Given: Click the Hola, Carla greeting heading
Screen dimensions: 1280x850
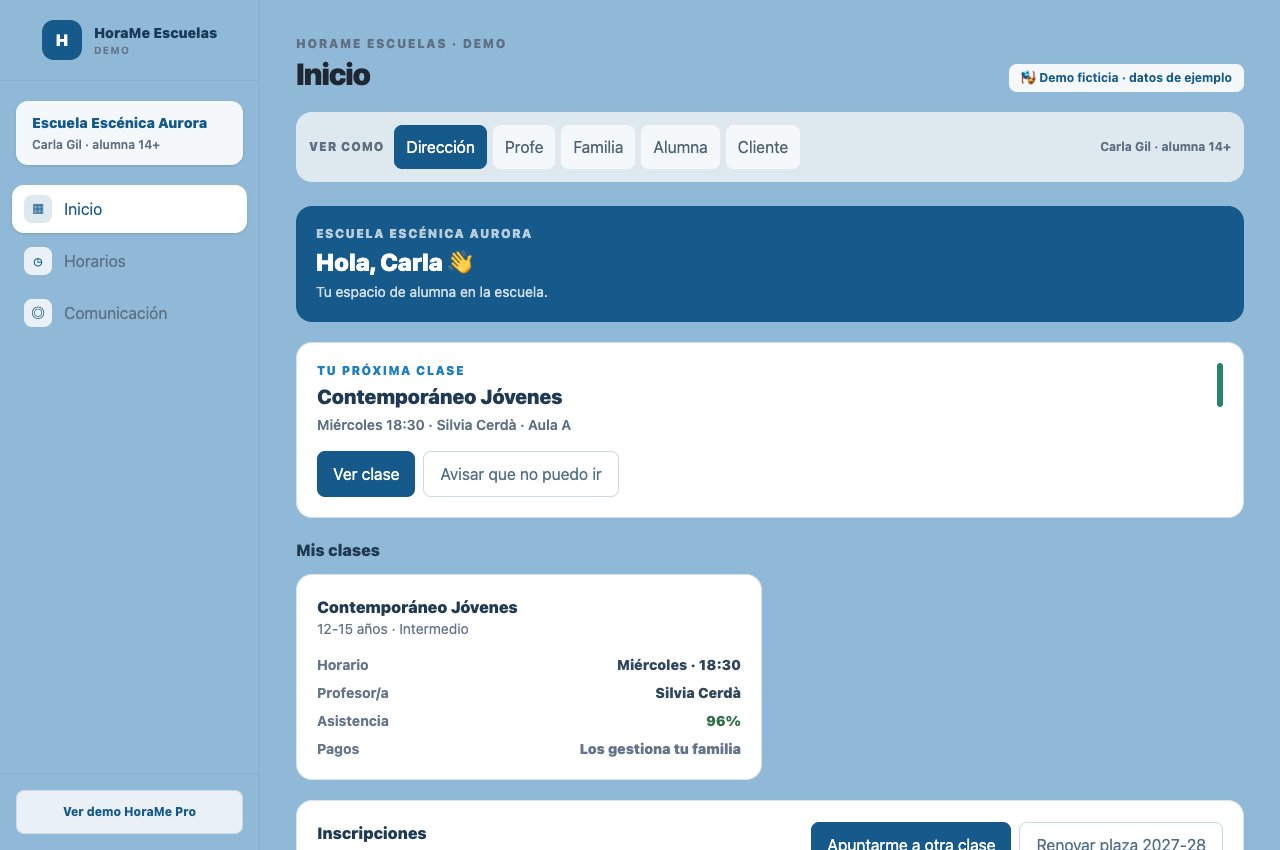Looking at the screenshot, I should pos(394,262).
